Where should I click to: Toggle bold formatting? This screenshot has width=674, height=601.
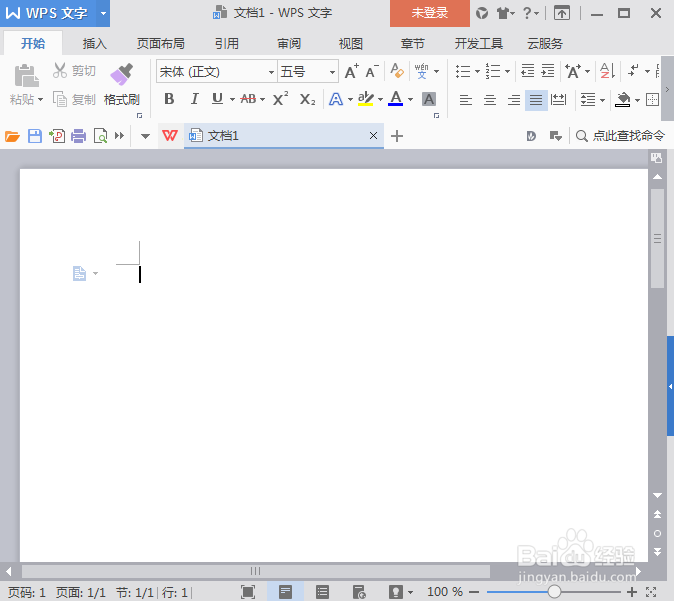coord(169,99)
